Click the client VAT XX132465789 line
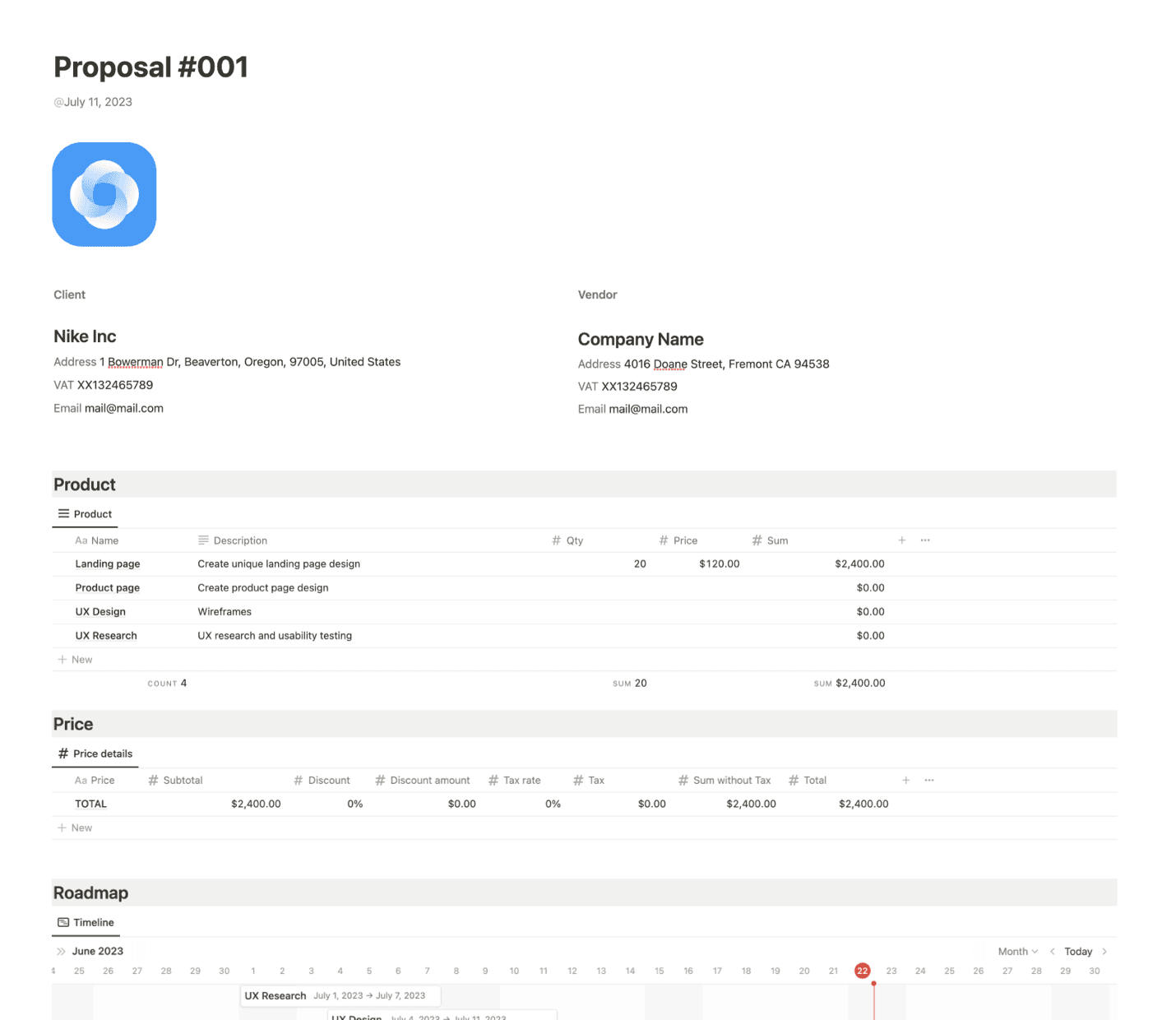The image size is (1176, 1020). 104,385
